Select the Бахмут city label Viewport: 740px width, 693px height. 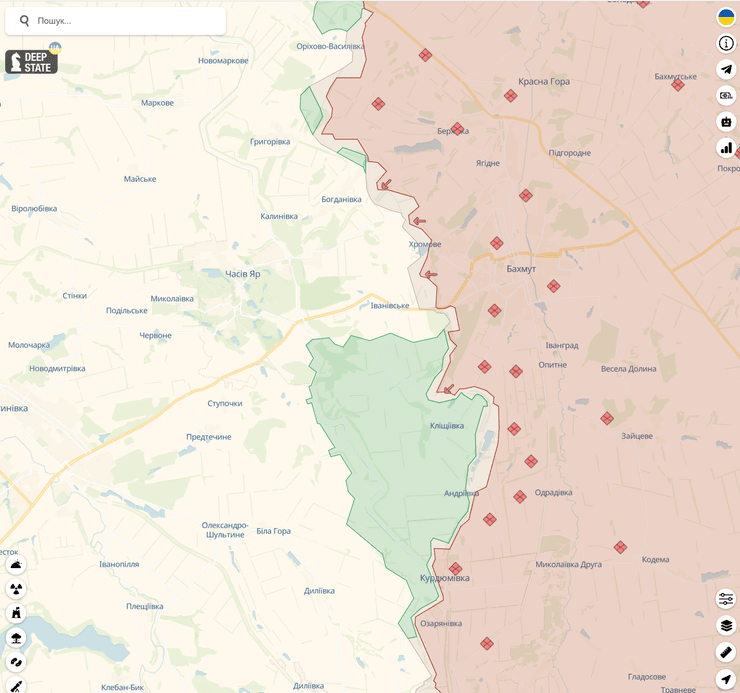[521, 269]
